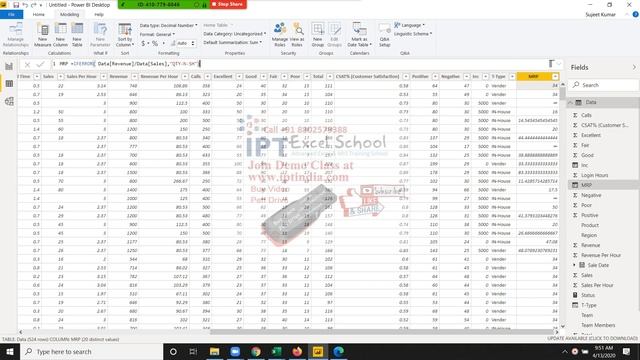
Task: Open the File tab
Action: (11, 14)
